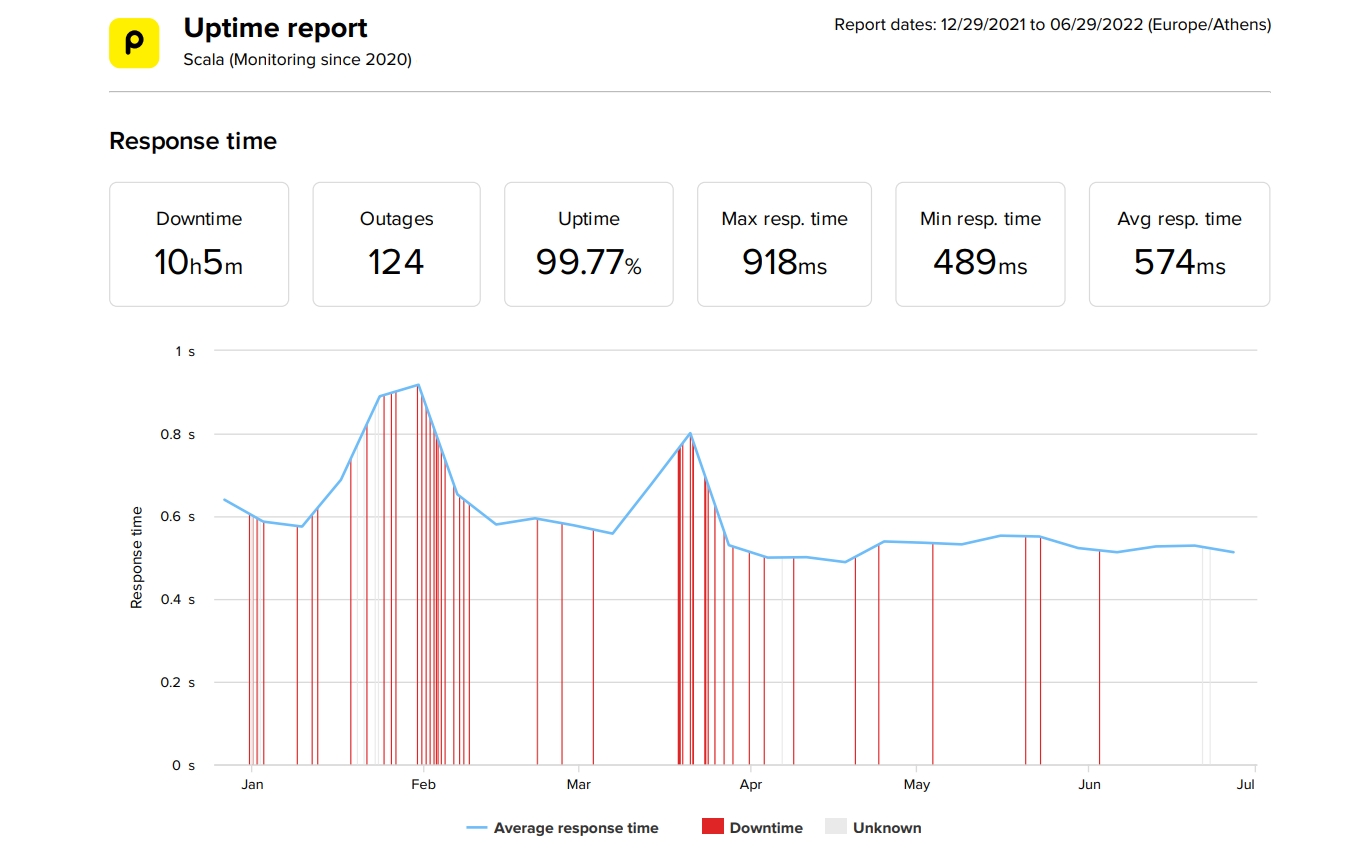Select the Min resp. time 489ms card
This screenshot has height=850, width=1364.
pyautogui.click(x=980, y=244)
